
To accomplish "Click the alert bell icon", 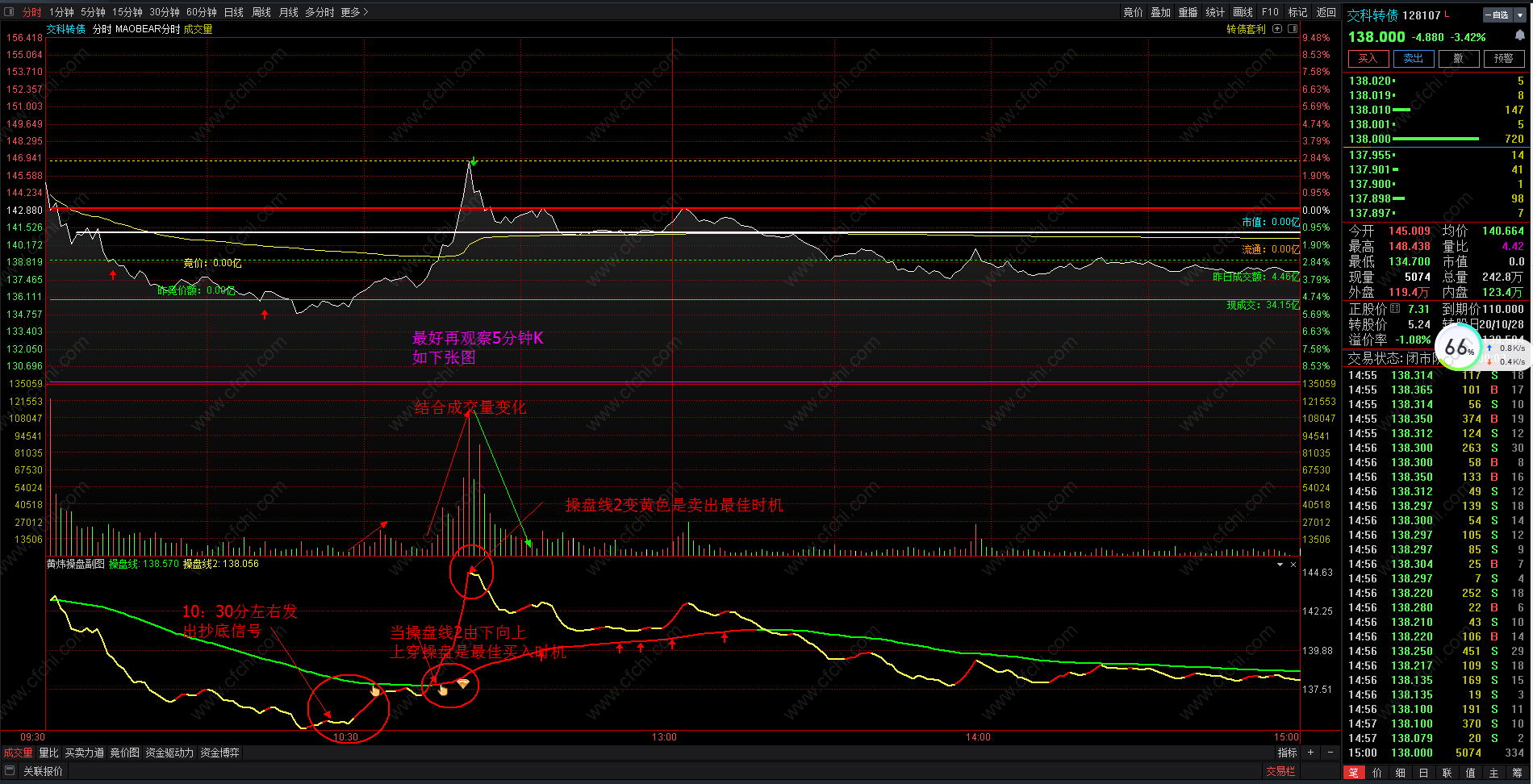I will pos(1519,36).
